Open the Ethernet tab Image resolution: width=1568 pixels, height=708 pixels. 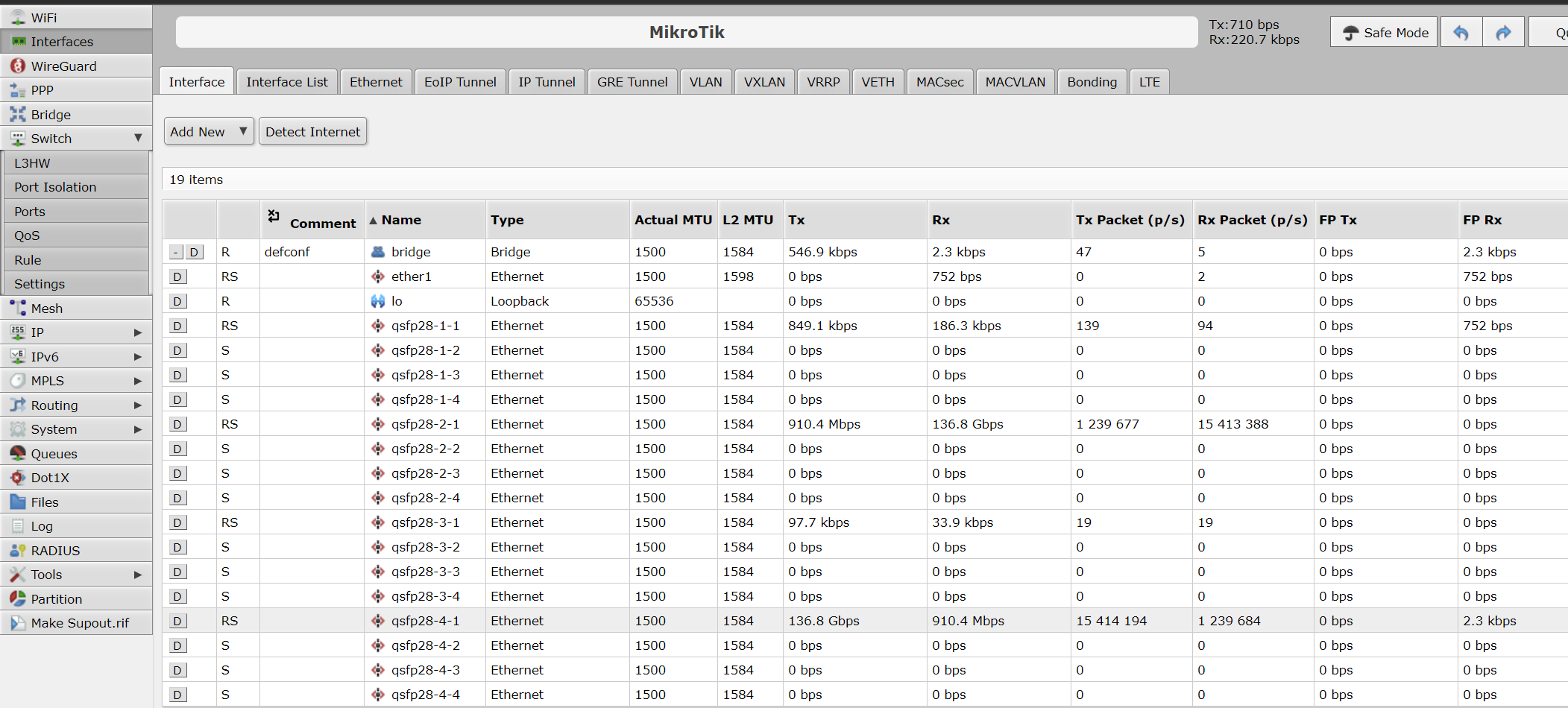click(x=376, y=81)
